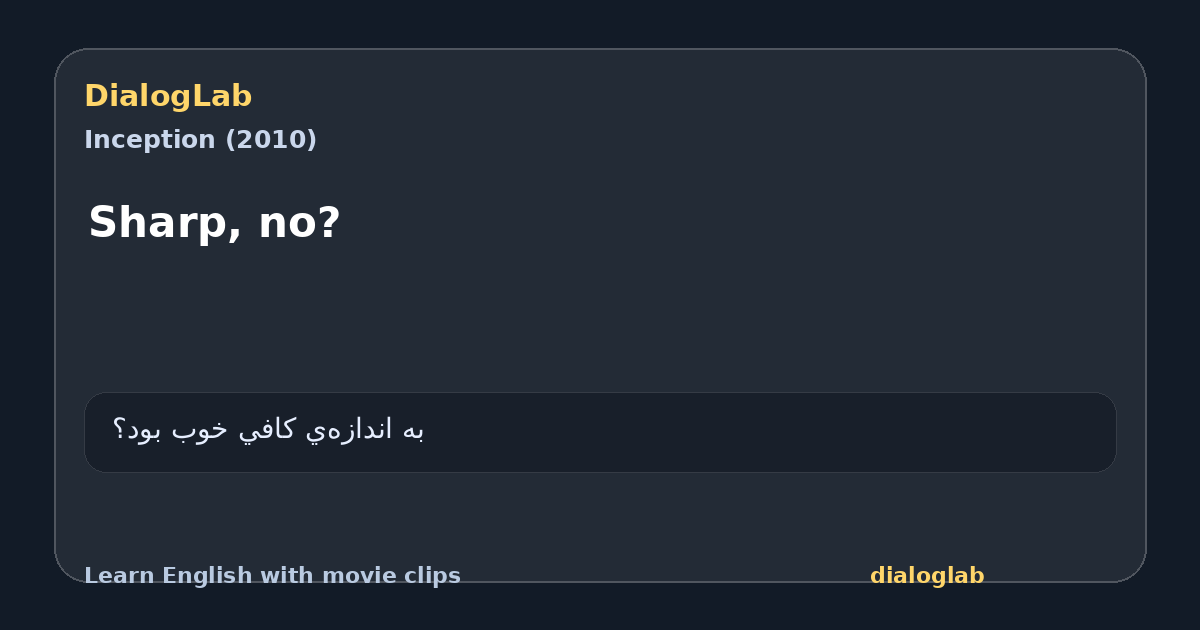
Task: Click the "Learn English with movie clips" tagline
Action: (272, 576)
